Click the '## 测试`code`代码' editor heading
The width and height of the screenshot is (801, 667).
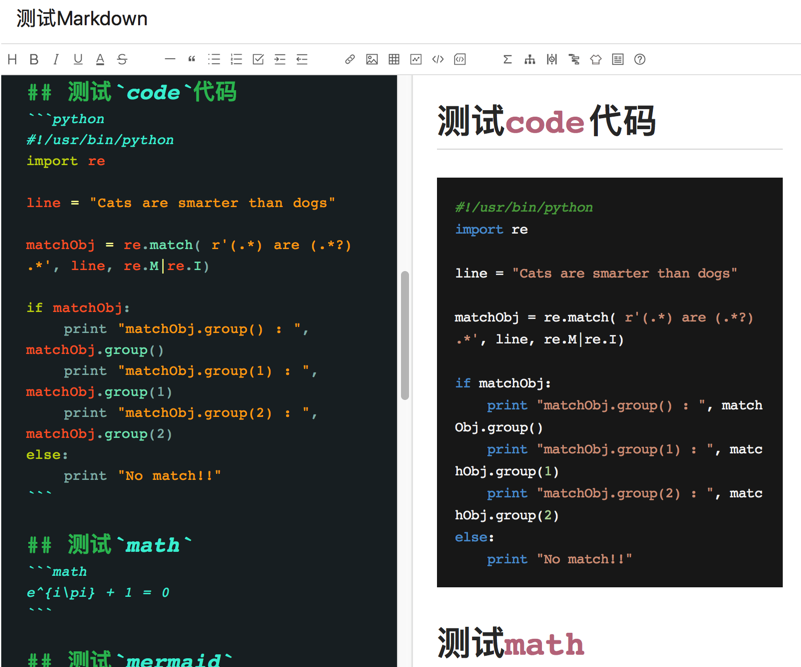click(x=132, y=92)
